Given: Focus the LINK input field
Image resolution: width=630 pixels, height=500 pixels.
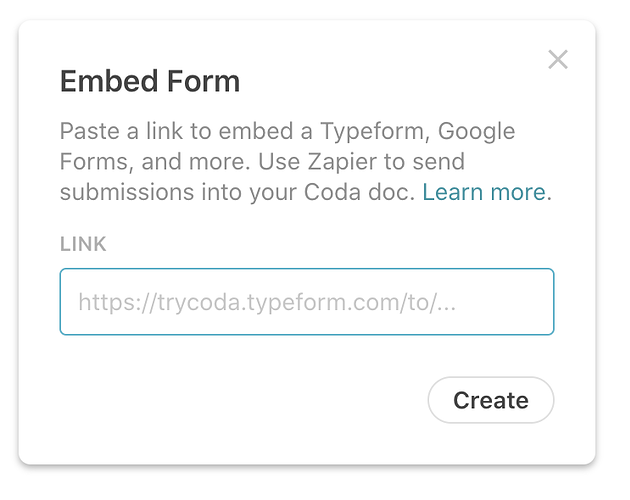Looking at the screenshot, I should click(x=306, y=301).
